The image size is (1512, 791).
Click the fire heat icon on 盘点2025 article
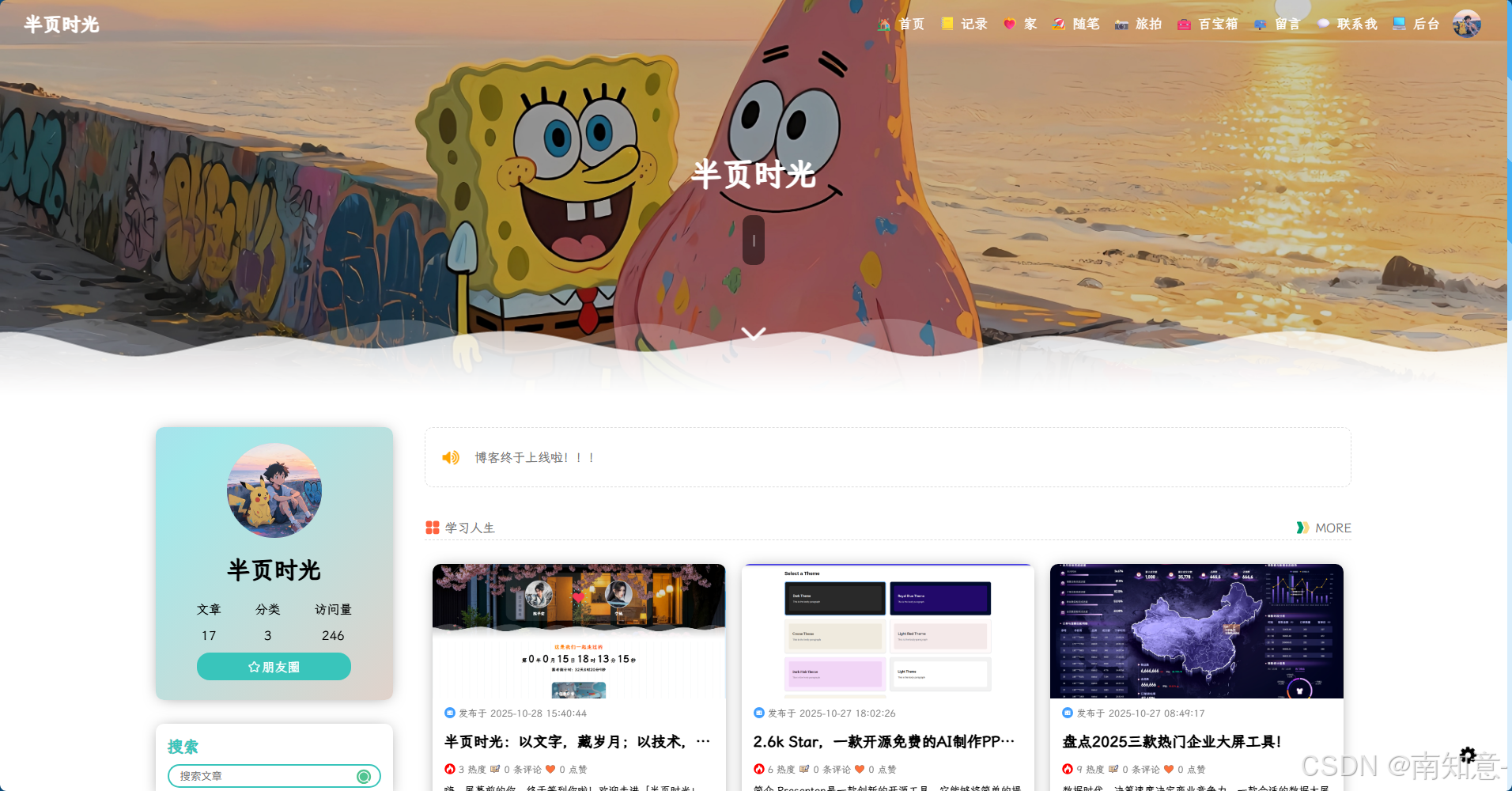(1068, 769)
